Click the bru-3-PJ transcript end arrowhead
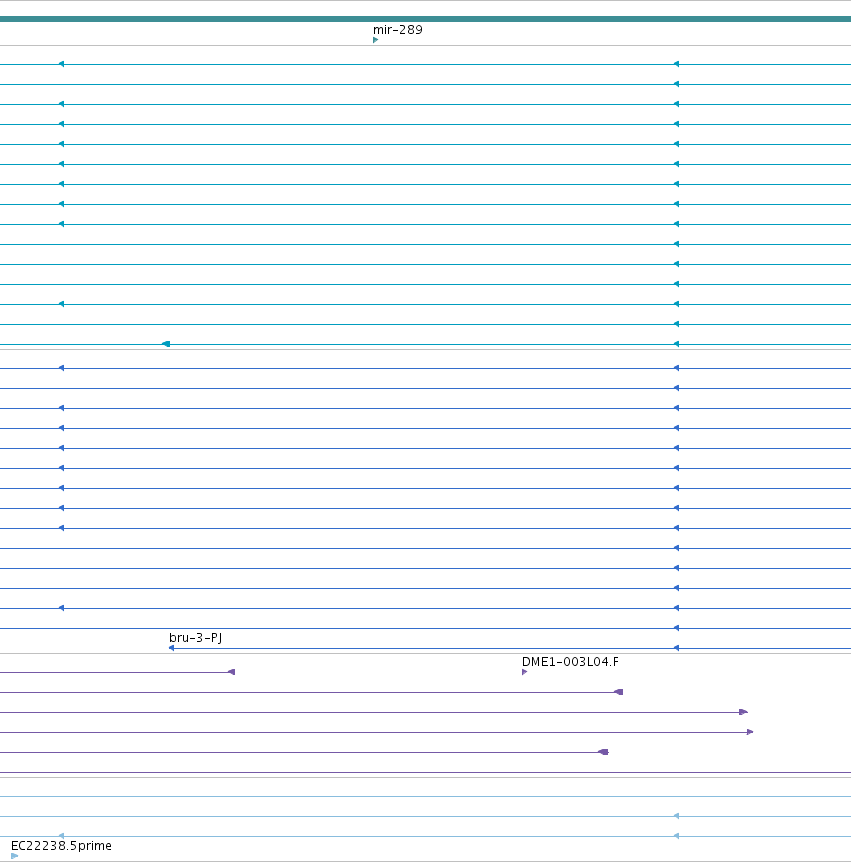The width and height of the screenshot is (851, 862). pyautogui.click(x=172, y=648)
